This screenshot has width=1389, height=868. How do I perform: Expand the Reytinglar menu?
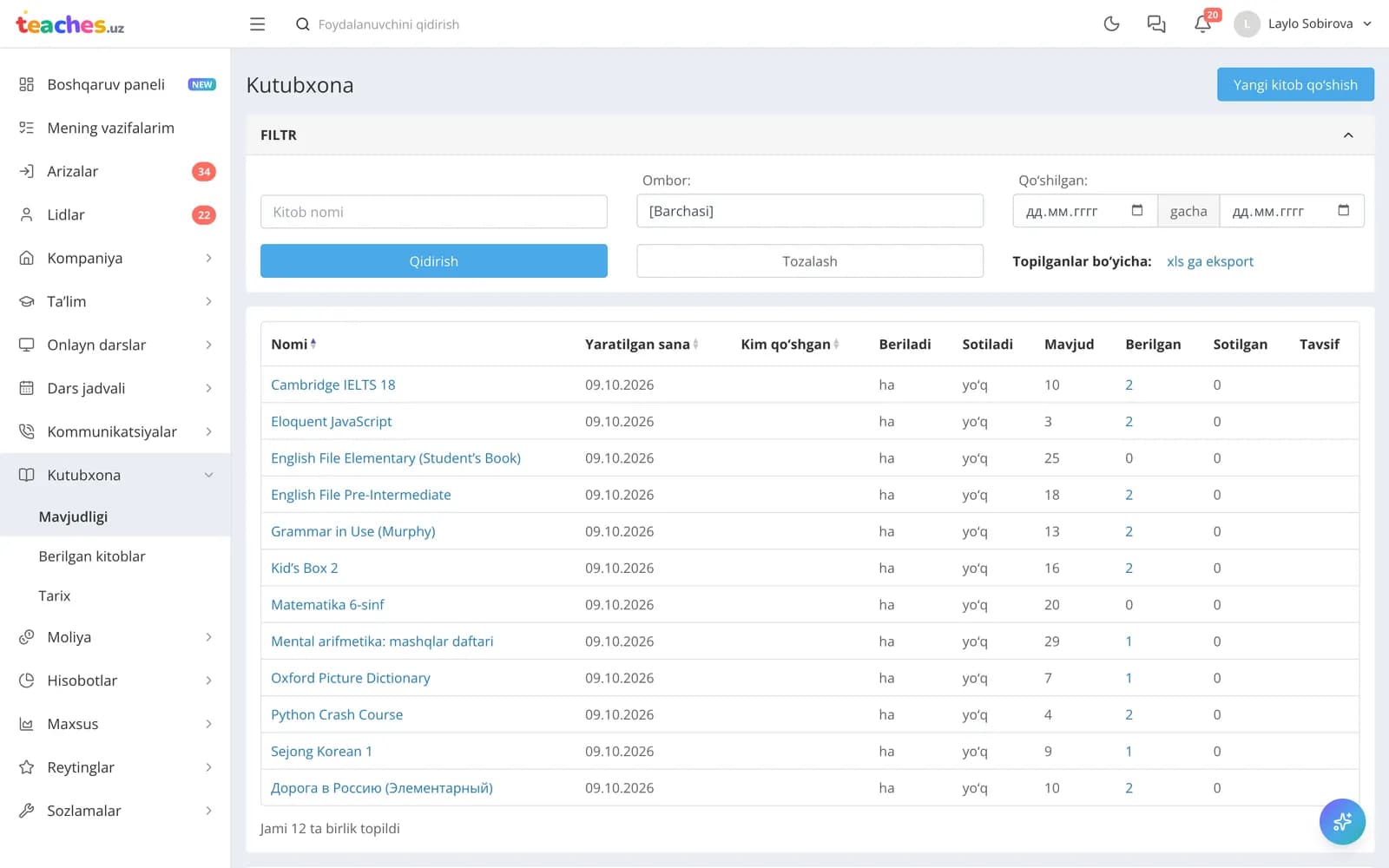point(115,767)
